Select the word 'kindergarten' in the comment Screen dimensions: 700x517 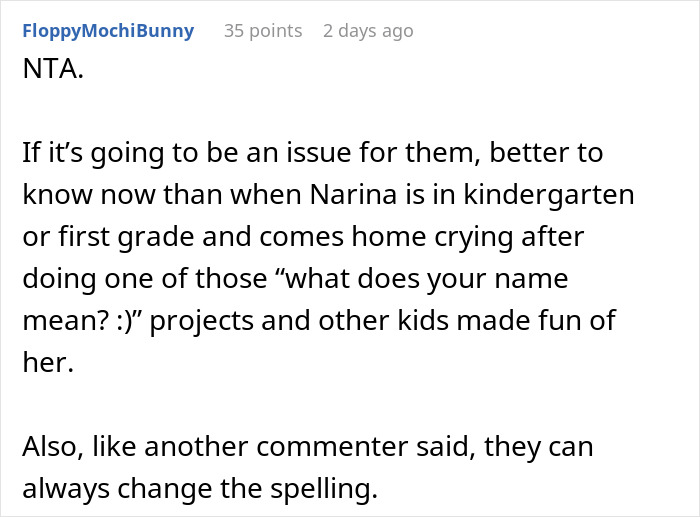549,195
